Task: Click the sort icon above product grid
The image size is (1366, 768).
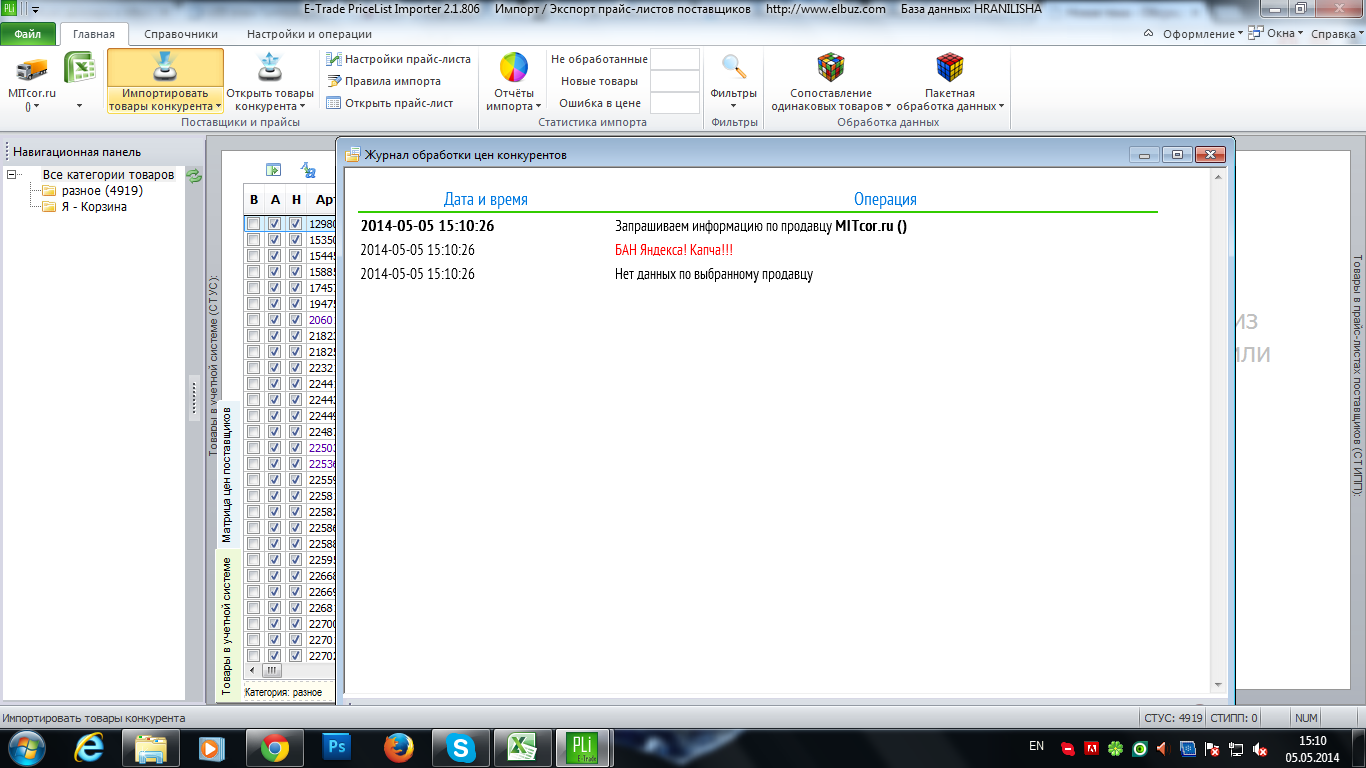Action: pos(308,170)
